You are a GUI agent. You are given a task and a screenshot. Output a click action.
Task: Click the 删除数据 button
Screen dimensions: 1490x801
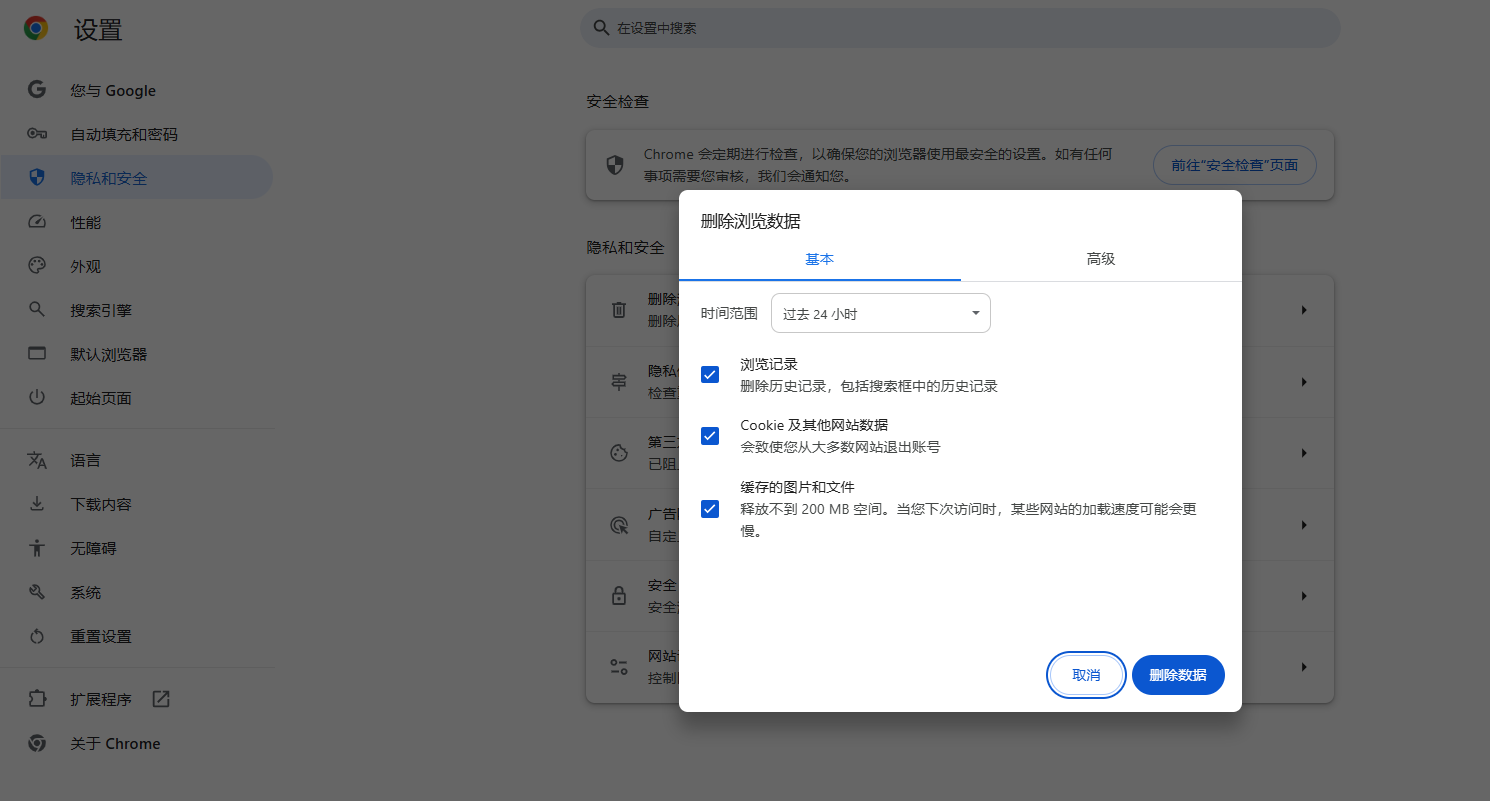pos(1178,675)
